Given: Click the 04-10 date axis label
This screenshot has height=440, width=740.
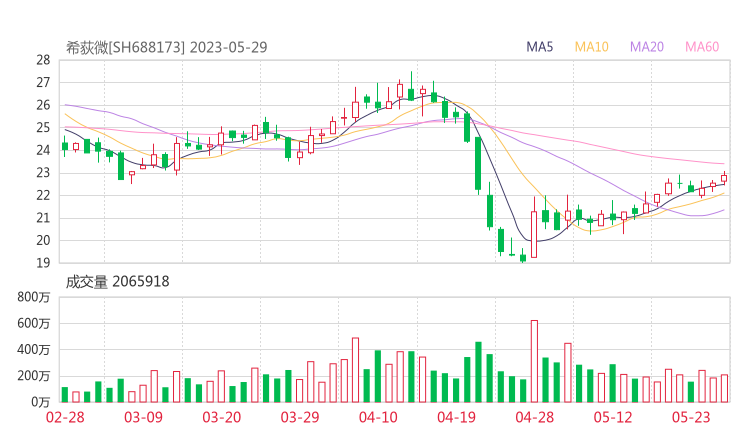Looking at the screenshot, I should pyautogui.click(x=378, y=417).
